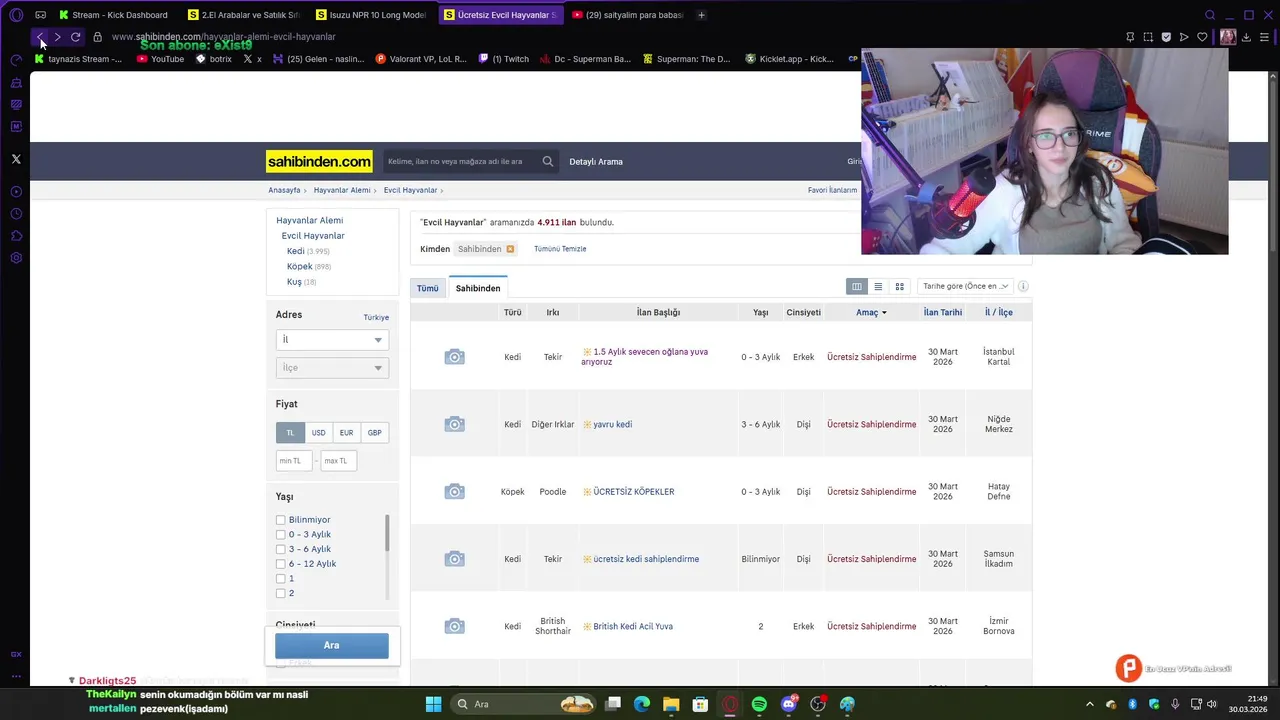Click the age filter list scrollbar
This screenshot has width=1280, height=720.
[x=387, y=533]
